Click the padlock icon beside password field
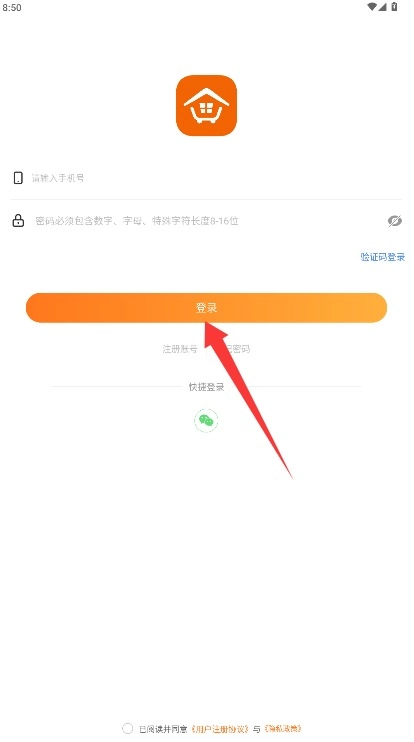This screenshot has width=414, height=742. pos(18,221)
